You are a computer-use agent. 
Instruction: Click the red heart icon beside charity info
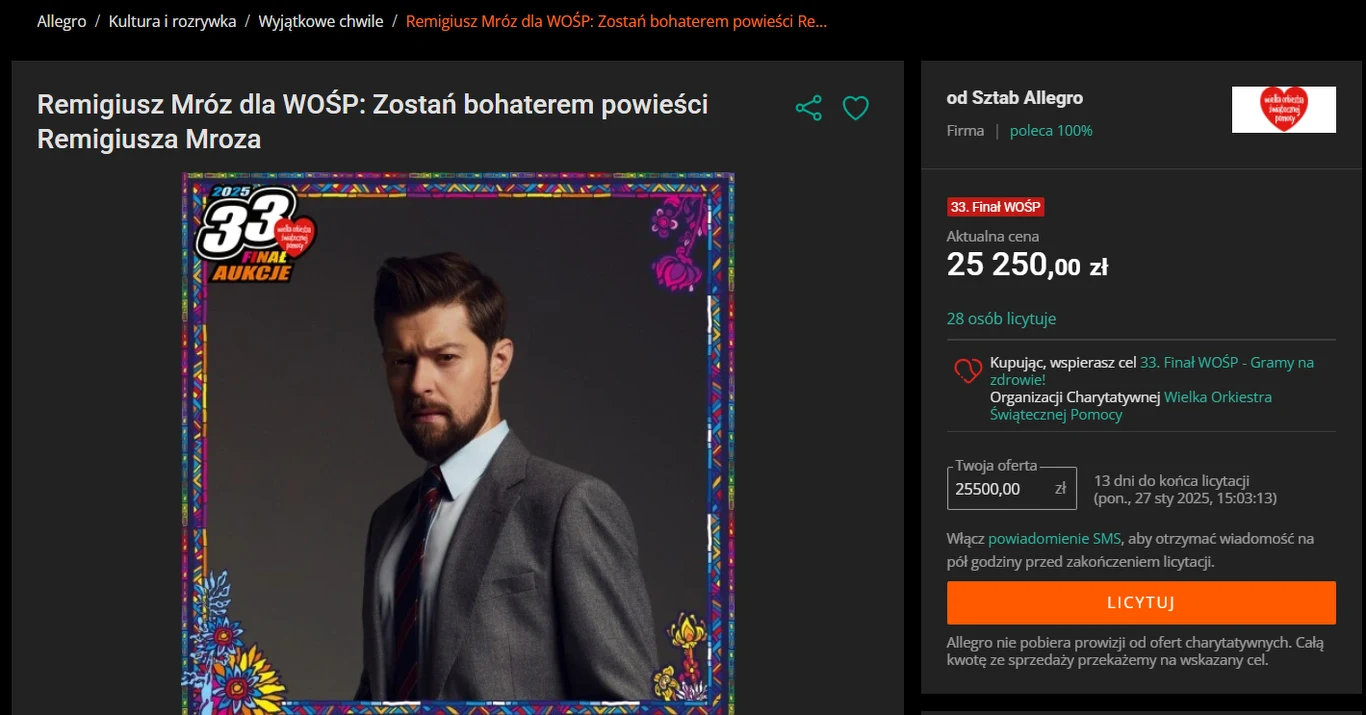966,369
